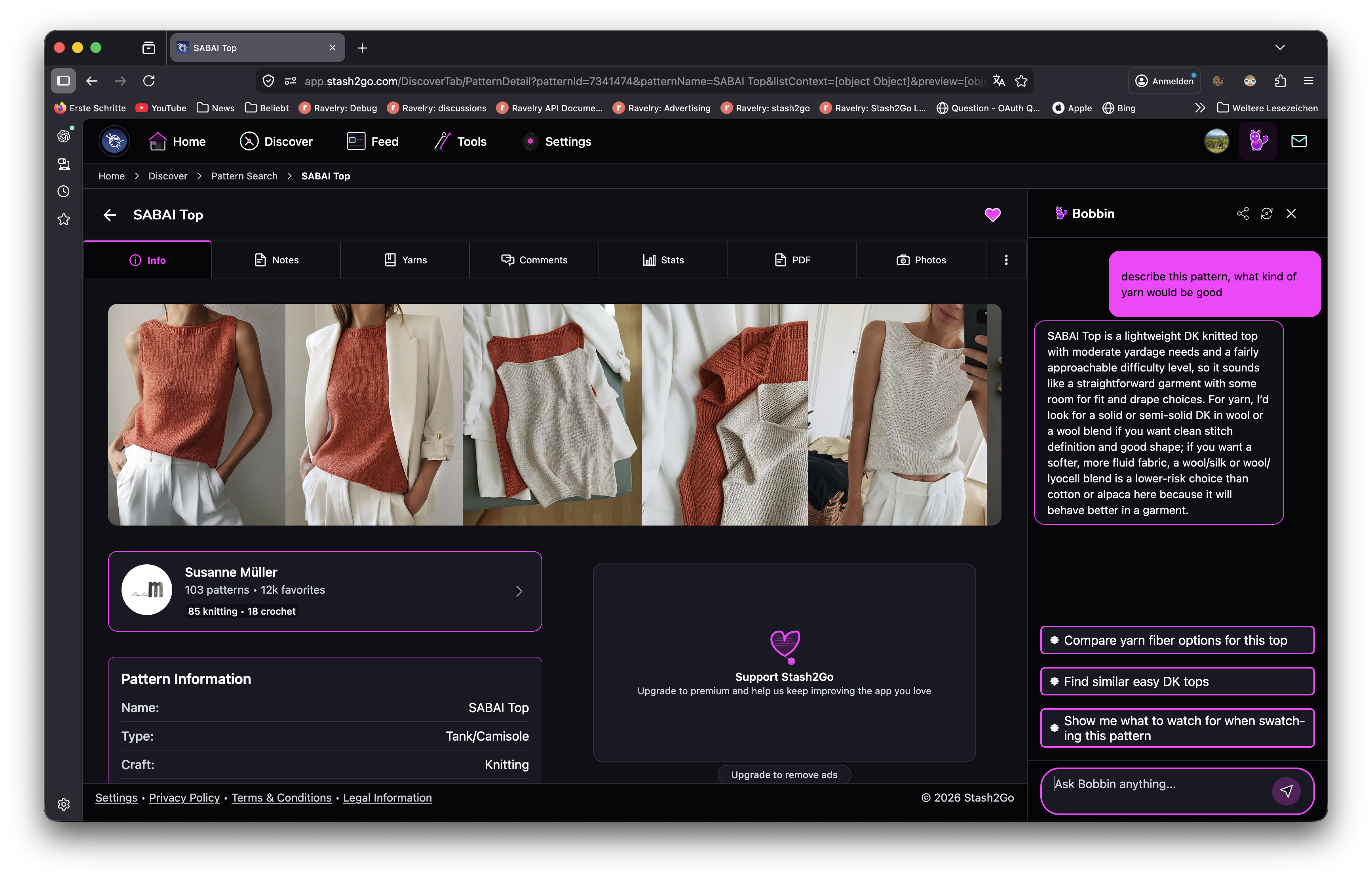The height and width of the screenshot is (880, 1372).
Task: Go back with the arrow beside SABAI Top title
Action: 110,215
